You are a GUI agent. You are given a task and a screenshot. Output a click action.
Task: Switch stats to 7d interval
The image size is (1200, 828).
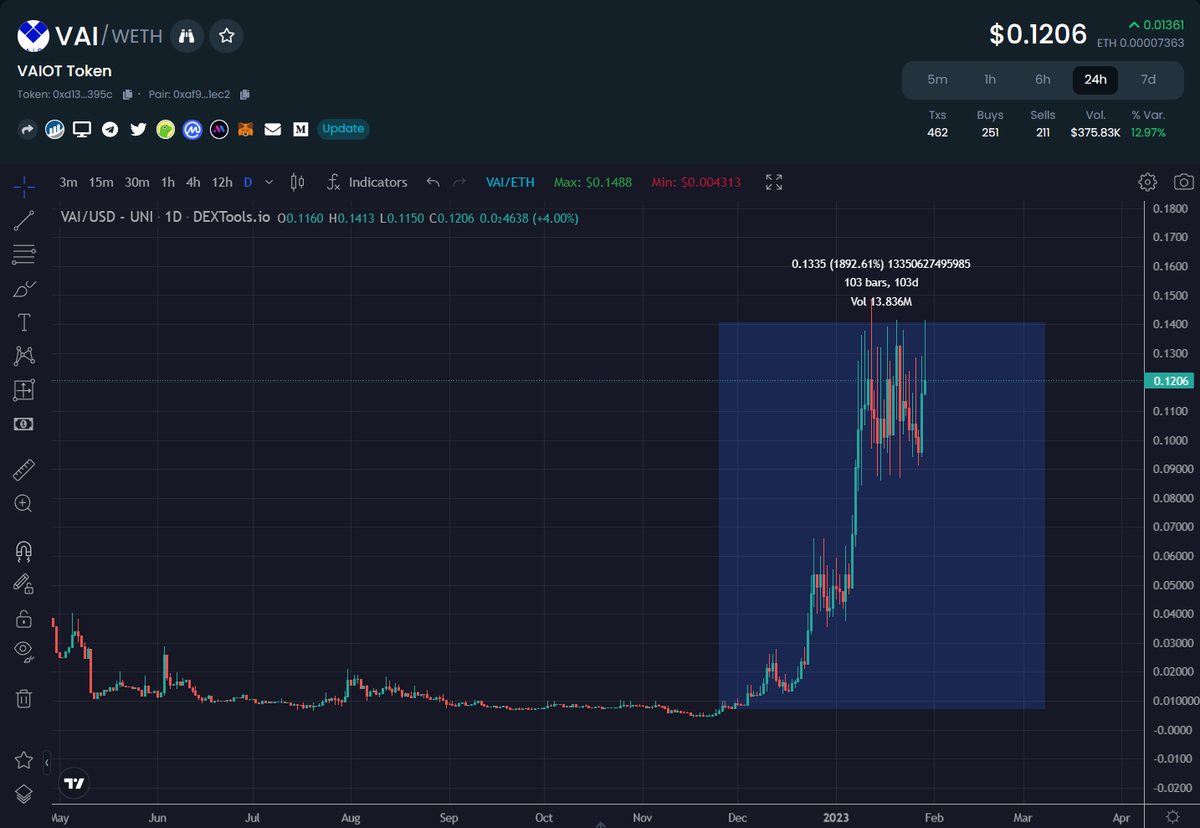[x=1148, y=79]
